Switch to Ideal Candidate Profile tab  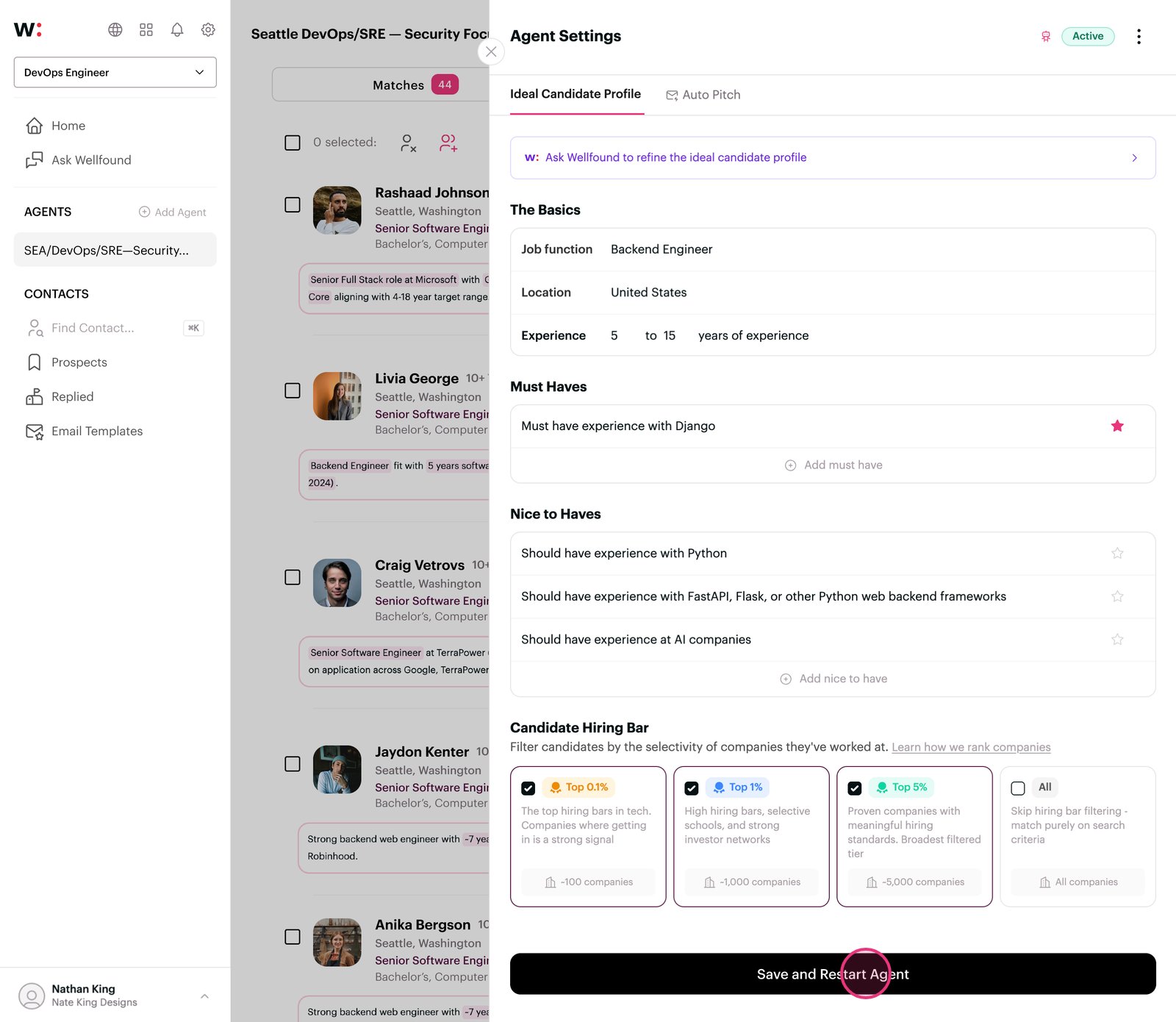pos(576,94)
